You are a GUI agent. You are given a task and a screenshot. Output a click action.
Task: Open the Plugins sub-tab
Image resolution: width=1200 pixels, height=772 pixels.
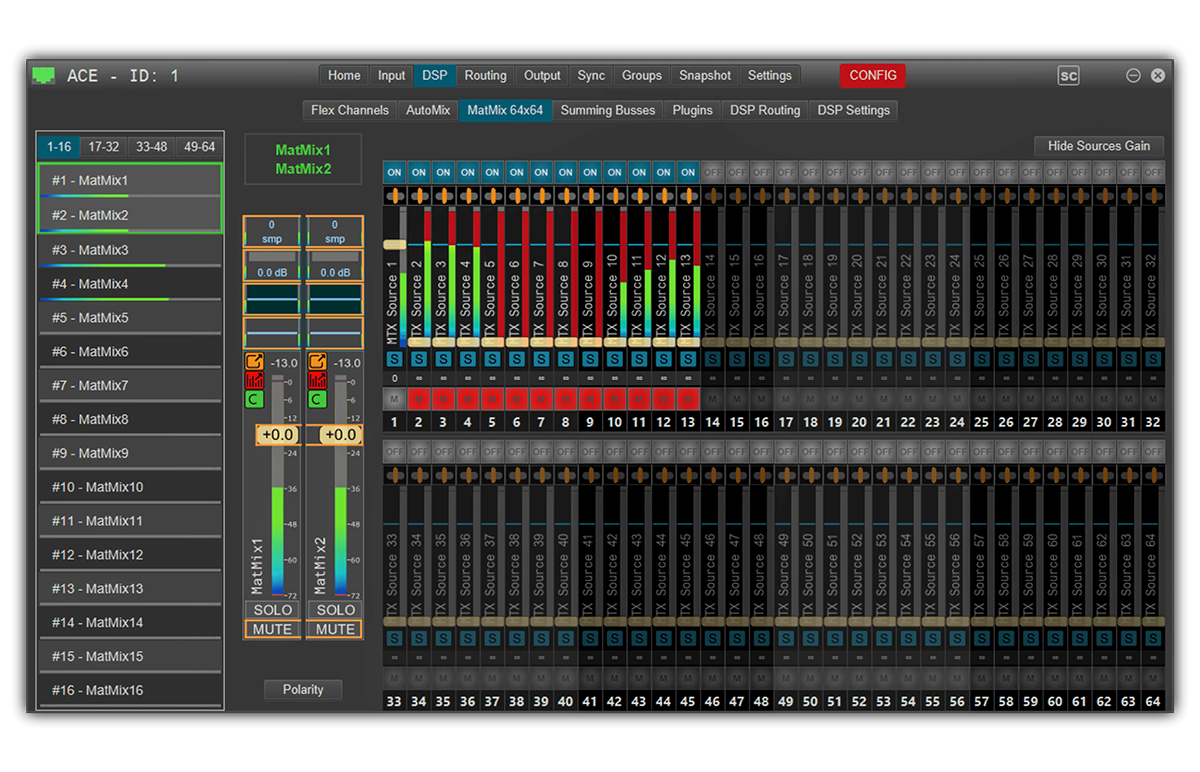coord(693,111)
